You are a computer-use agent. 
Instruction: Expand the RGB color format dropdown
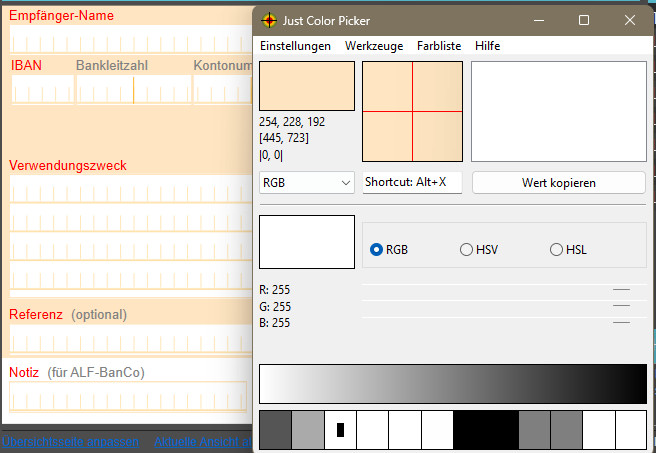point(306,183)
